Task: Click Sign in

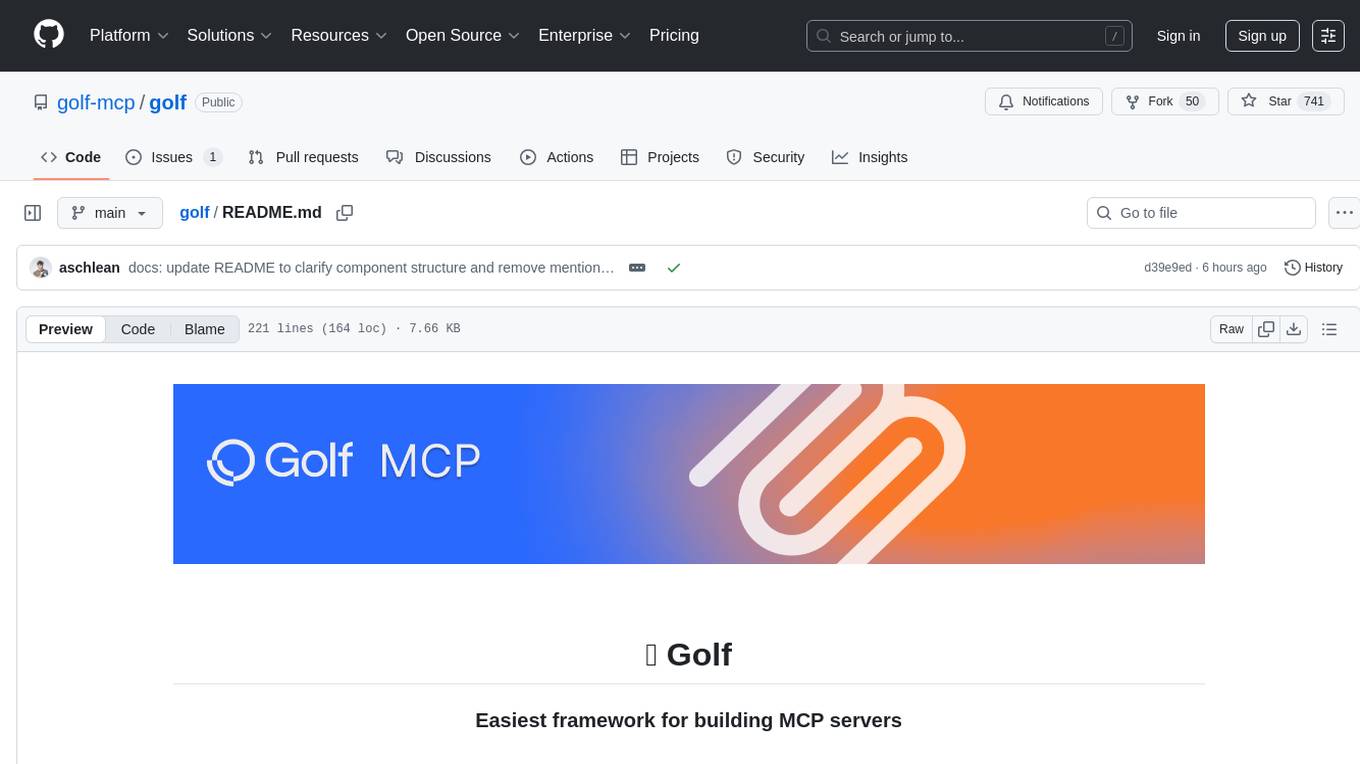Action: click(x=1178, y=36)
